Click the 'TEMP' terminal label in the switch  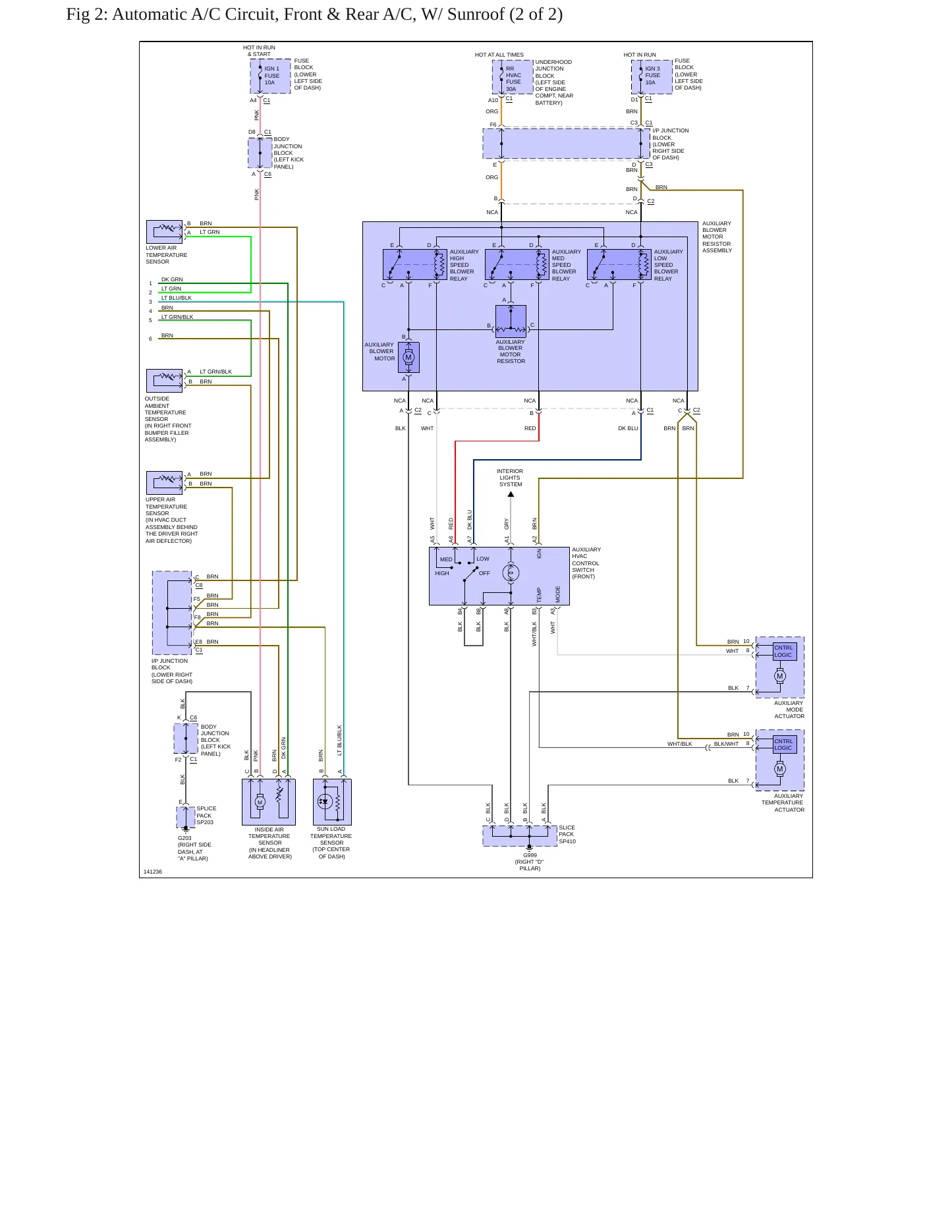(x=539, y=595)
